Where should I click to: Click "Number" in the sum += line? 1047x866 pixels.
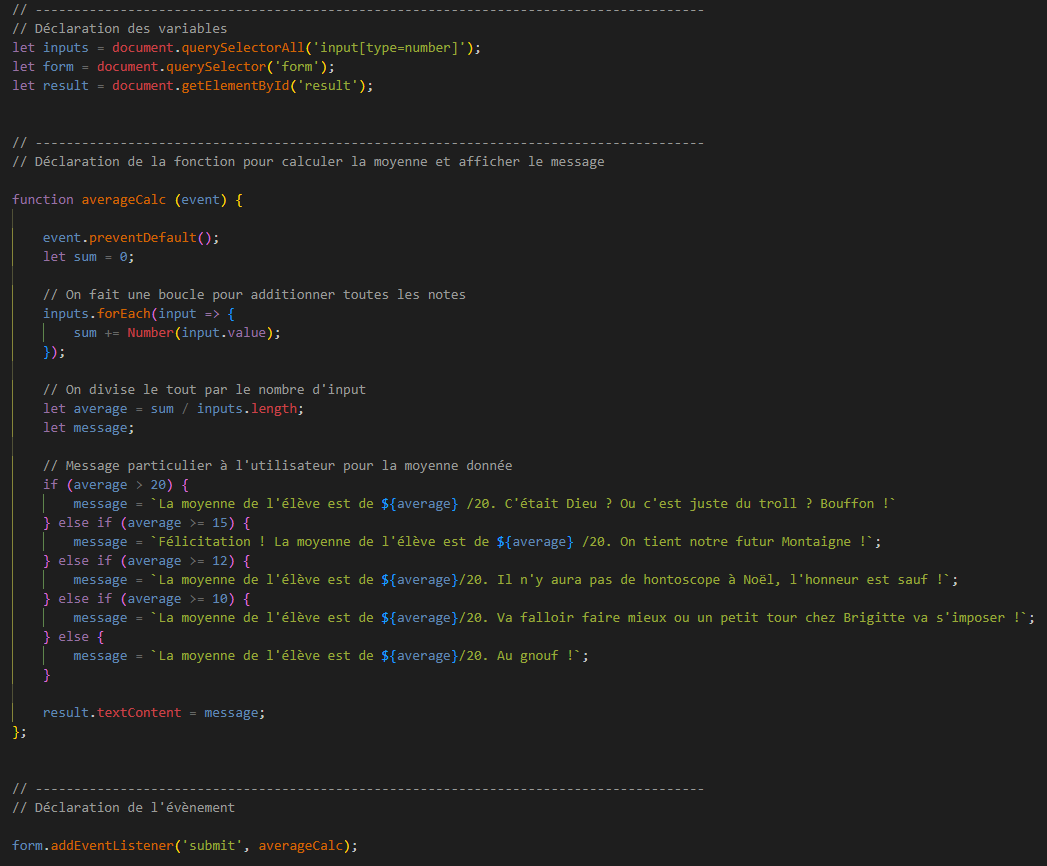pyautogui.click(x=150, y=333)
